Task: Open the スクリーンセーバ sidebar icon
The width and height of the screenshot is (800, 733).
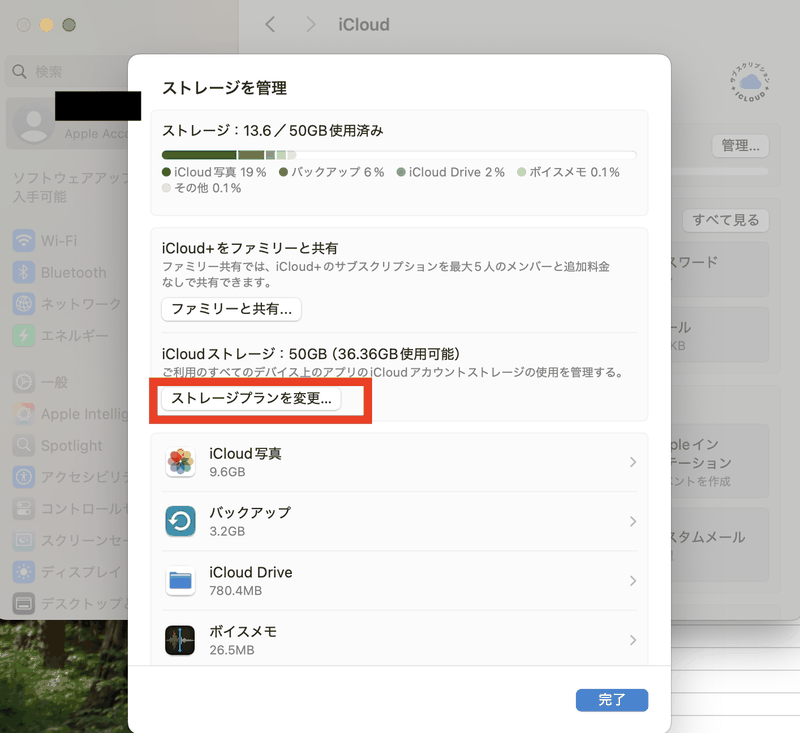Action: [23, 540]
